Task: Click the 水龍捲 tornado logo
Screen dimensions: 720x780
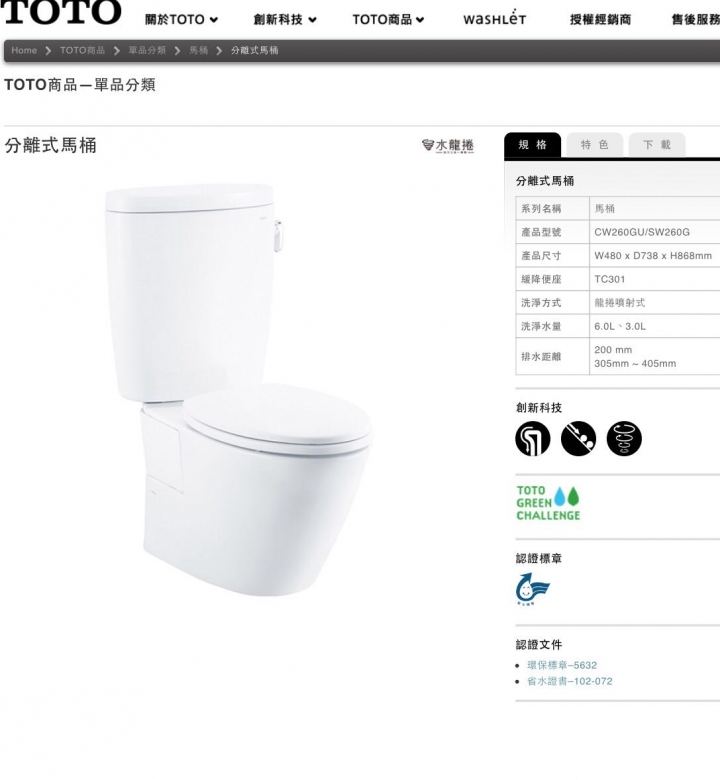Action: coord(447,146)
